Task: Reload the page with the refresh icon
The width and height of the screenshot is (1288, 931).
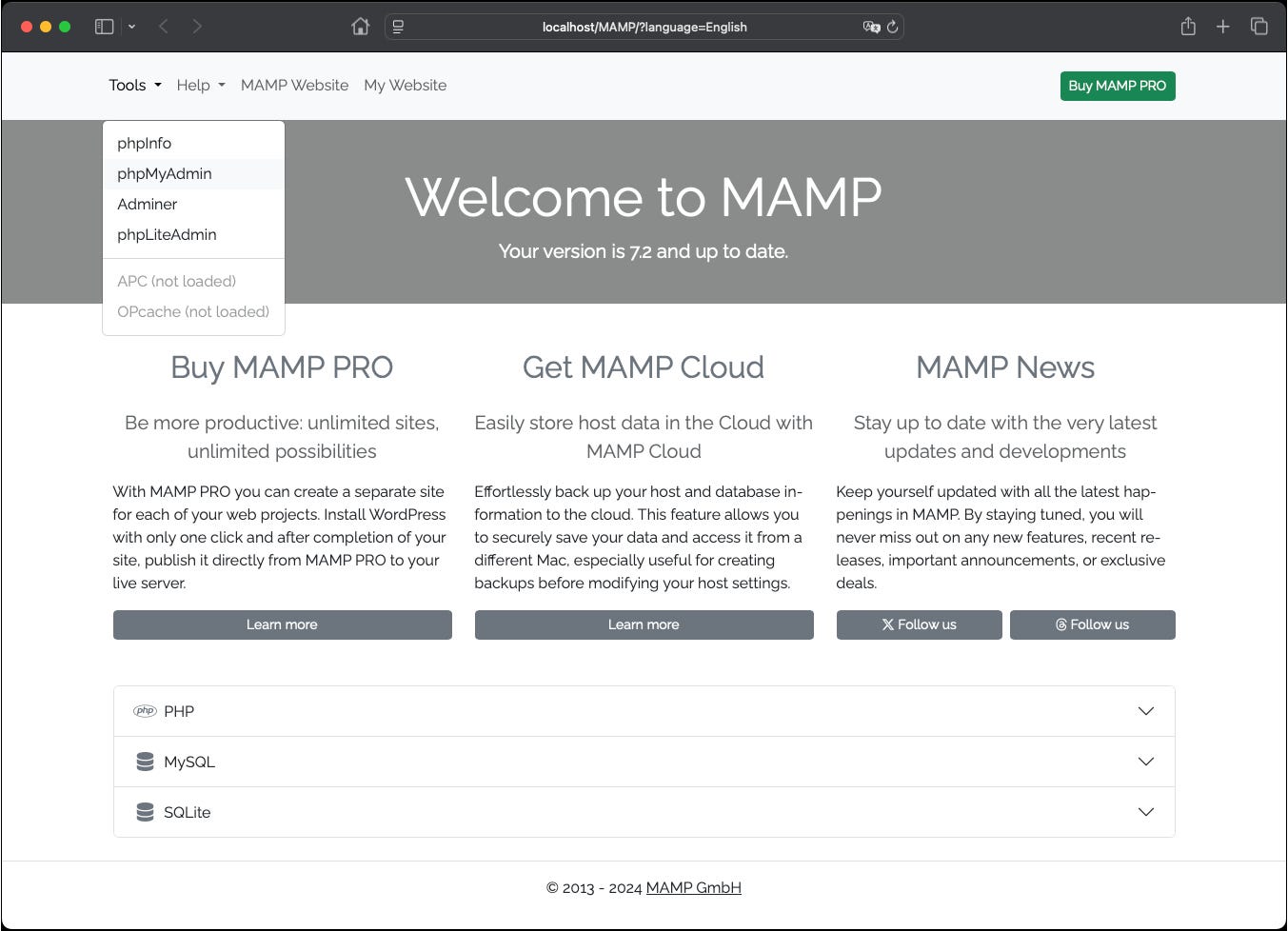Action: (x=892, y=27)
